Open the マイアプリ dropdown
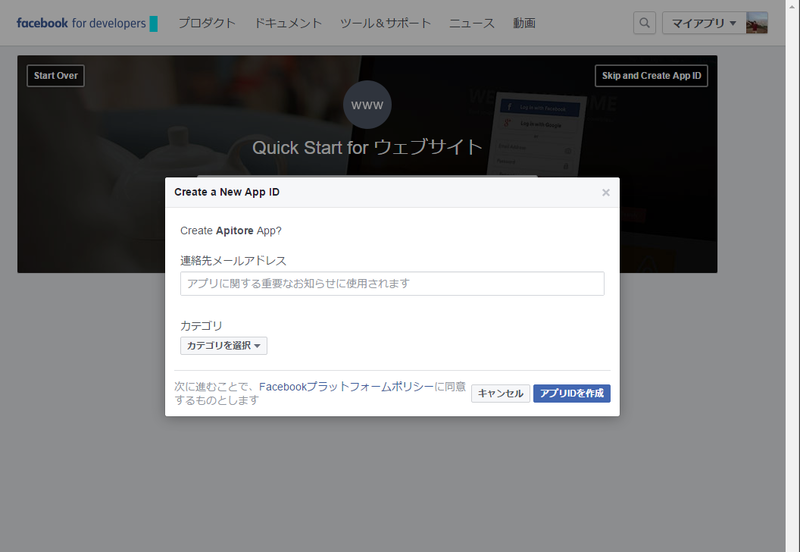The height and width of the screenshot is (552, 800). click(704, 23)
